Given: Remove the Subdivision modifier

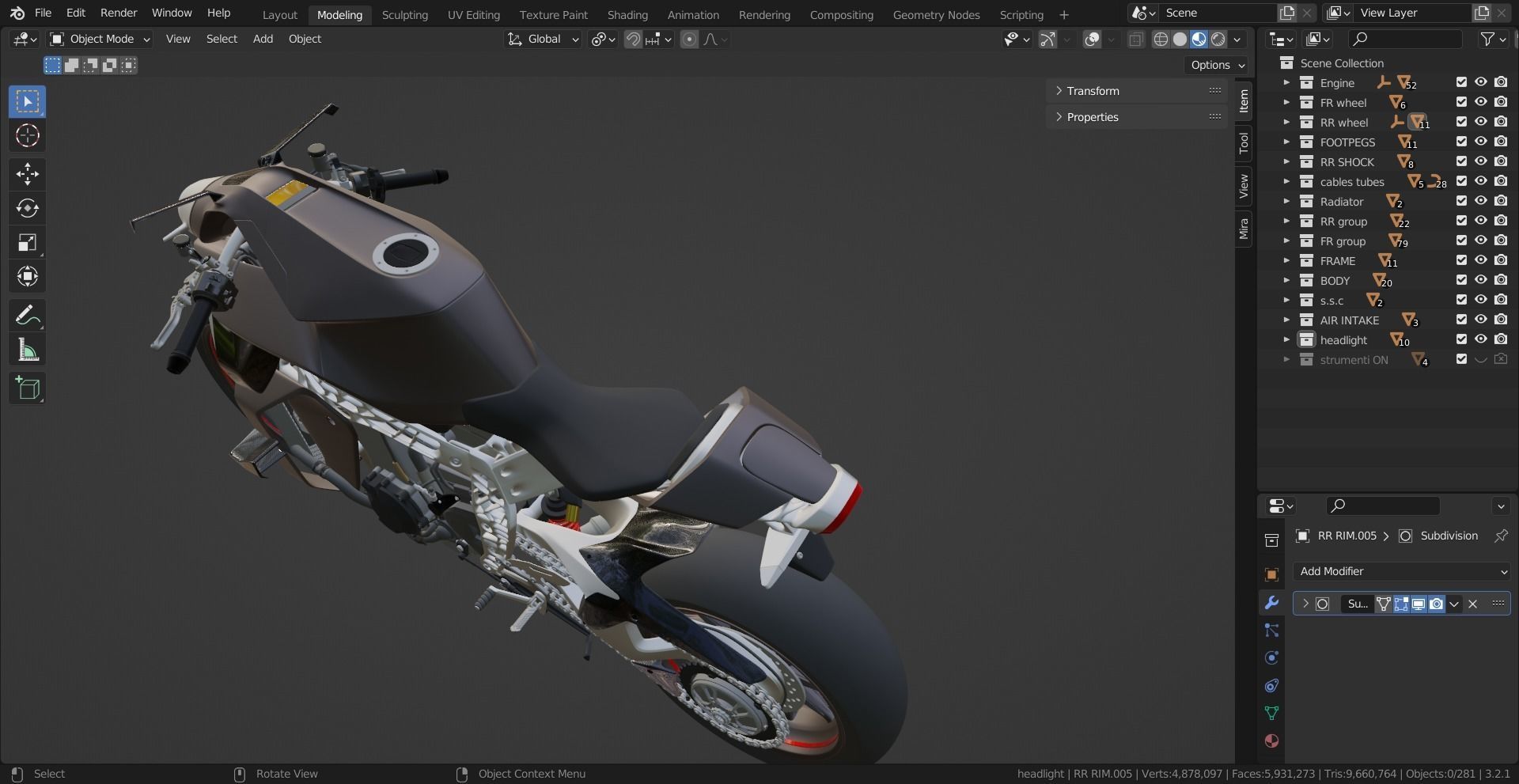Looking at the screenshot, I should pyautogui.click(x=1472, y=604).
